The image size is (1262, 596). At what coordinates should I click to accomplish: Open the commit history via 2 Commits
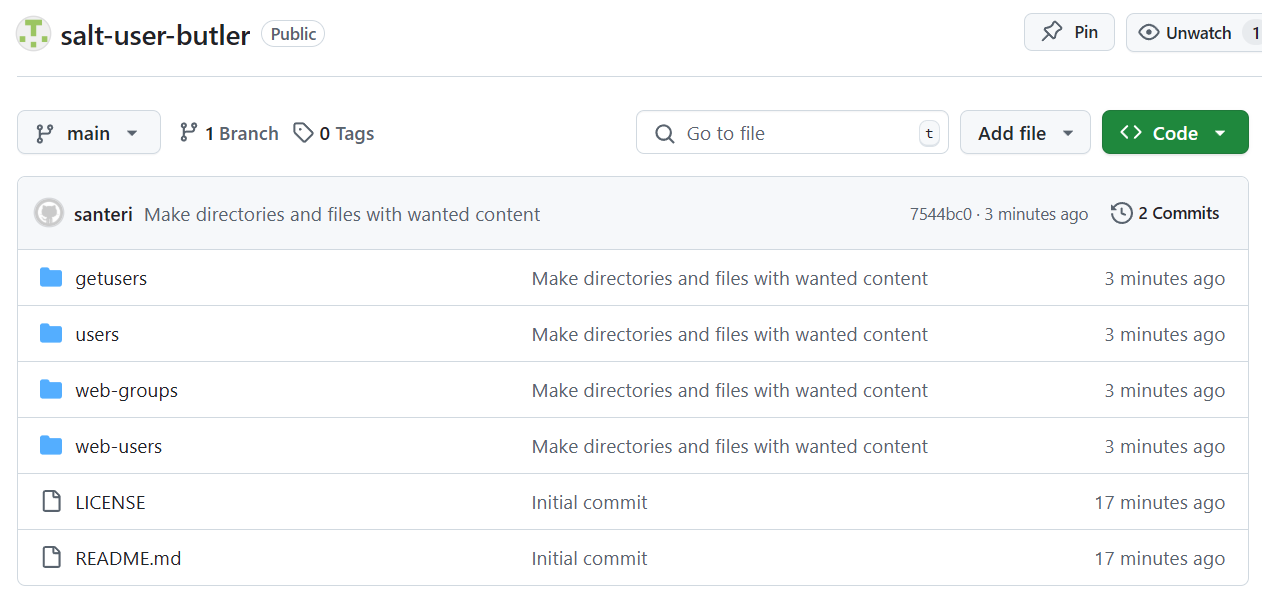point(1165,213)
